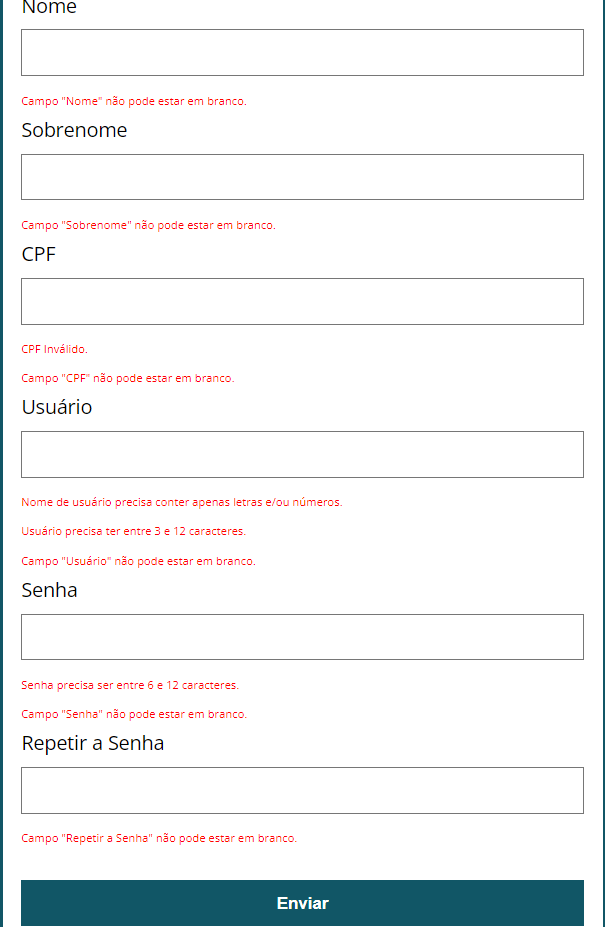Select the Senha field label
This screenshot has height=927, width=605.
click(x=47, y=590)
